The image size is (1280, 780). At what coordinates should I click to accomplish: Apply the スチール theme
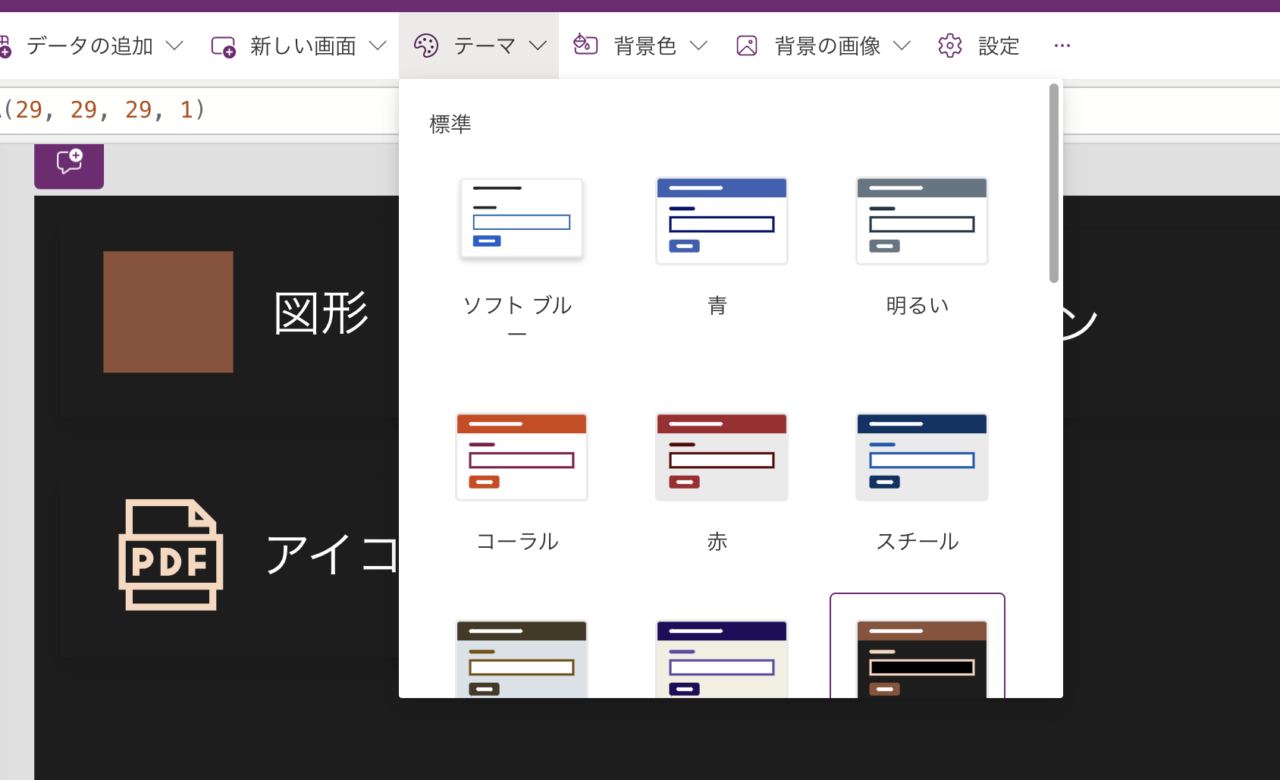(x=921, y=457)
